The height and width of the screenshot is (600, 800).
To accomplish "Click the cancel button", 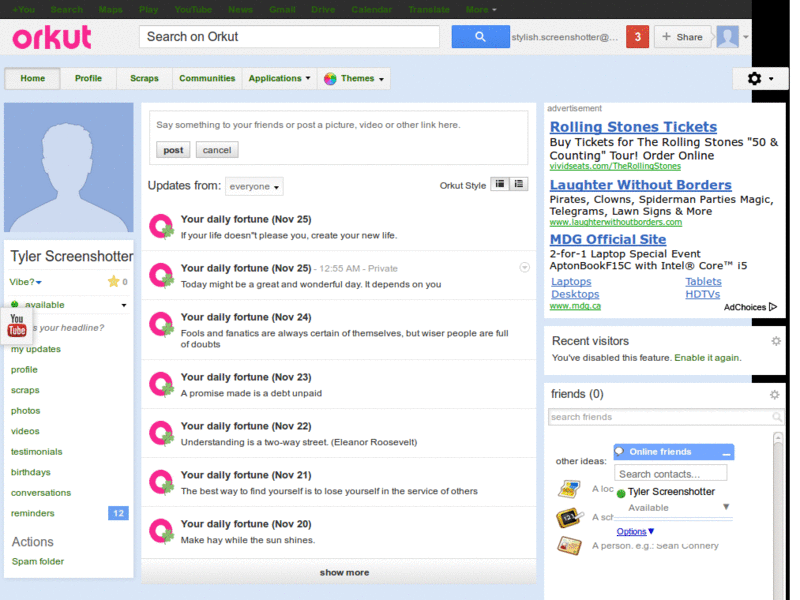I will [217, 150].
